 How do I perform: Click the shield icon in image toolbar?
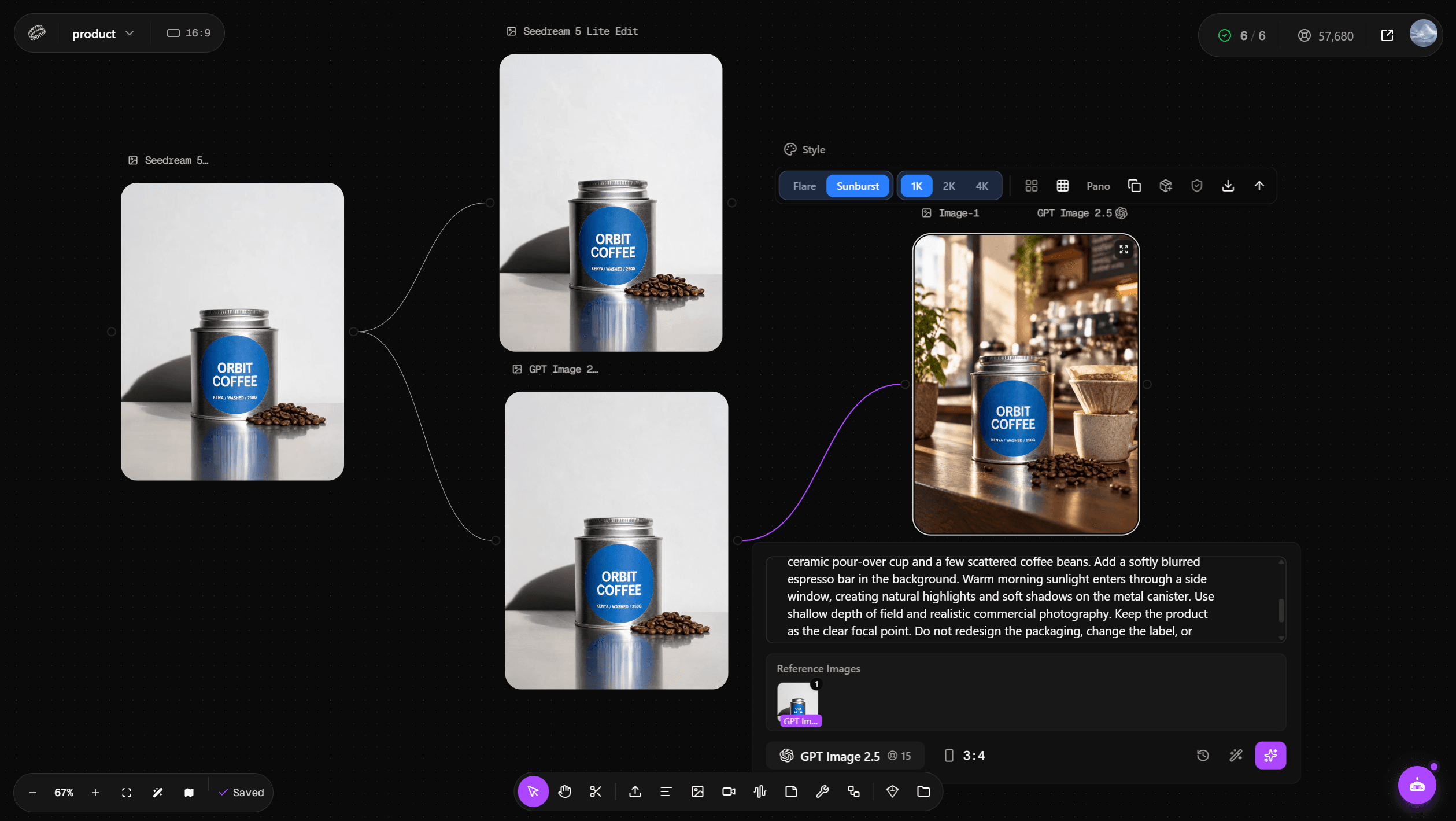point(1196,186)
